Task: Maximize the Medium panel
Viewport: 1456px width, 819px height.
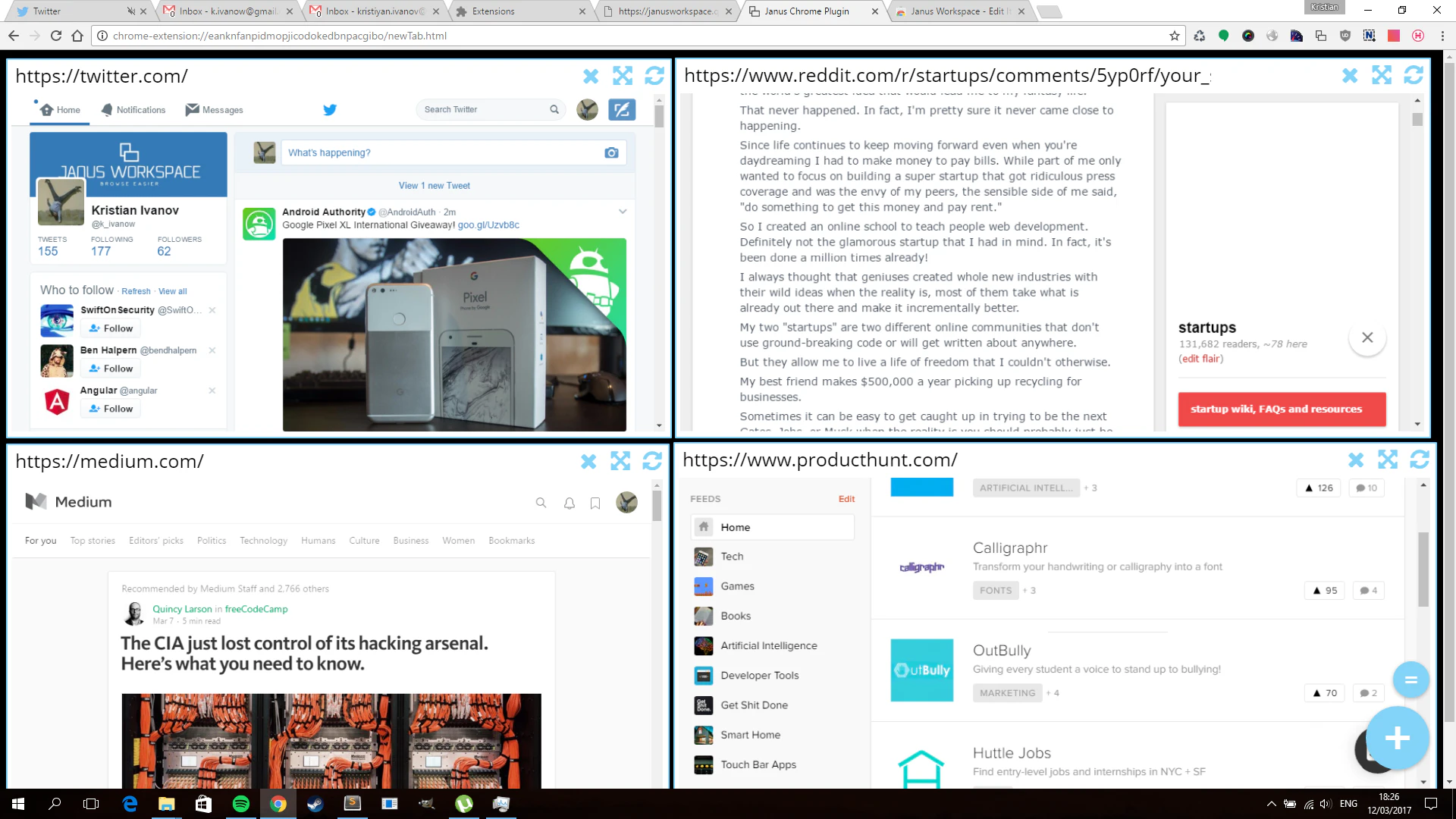Action: pos(620,460)
